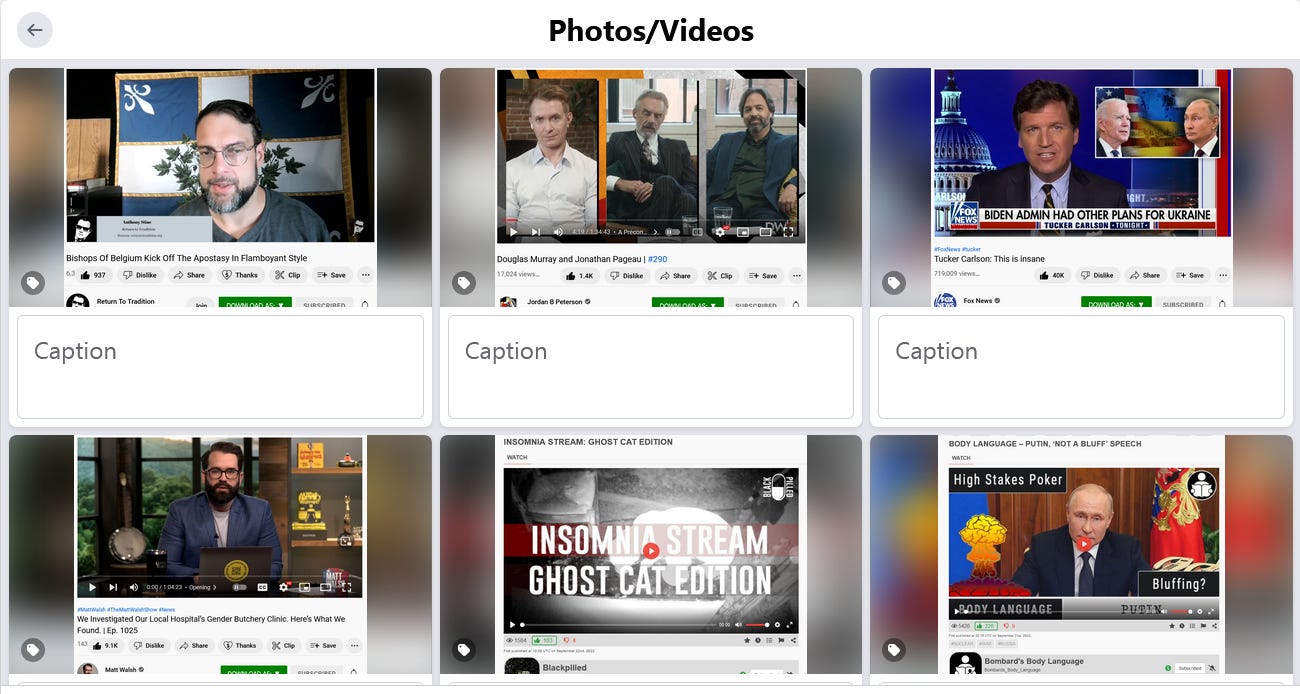This screenshot has height=694, width=1300.
Task: Open the Insomnia Stream Ghost Cat thumbnail
Action: click(651, 554)
